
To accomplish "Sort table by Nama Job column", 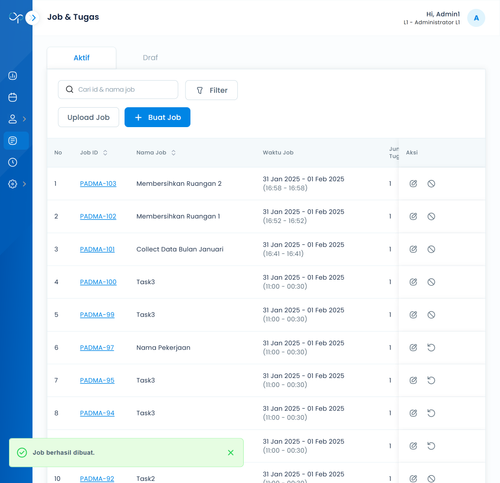I will (173, 153).
